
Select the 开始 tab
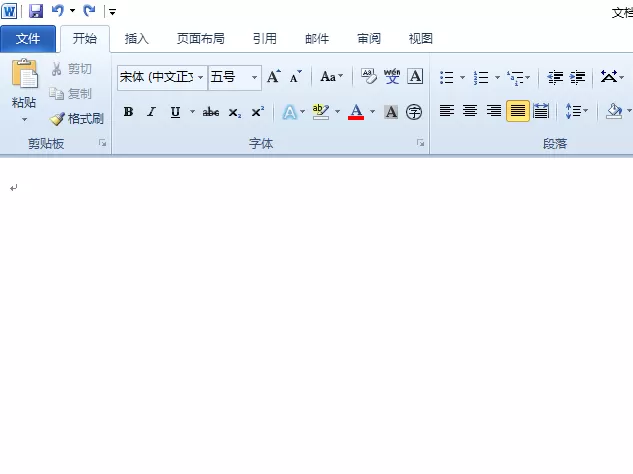pos(85,39)
